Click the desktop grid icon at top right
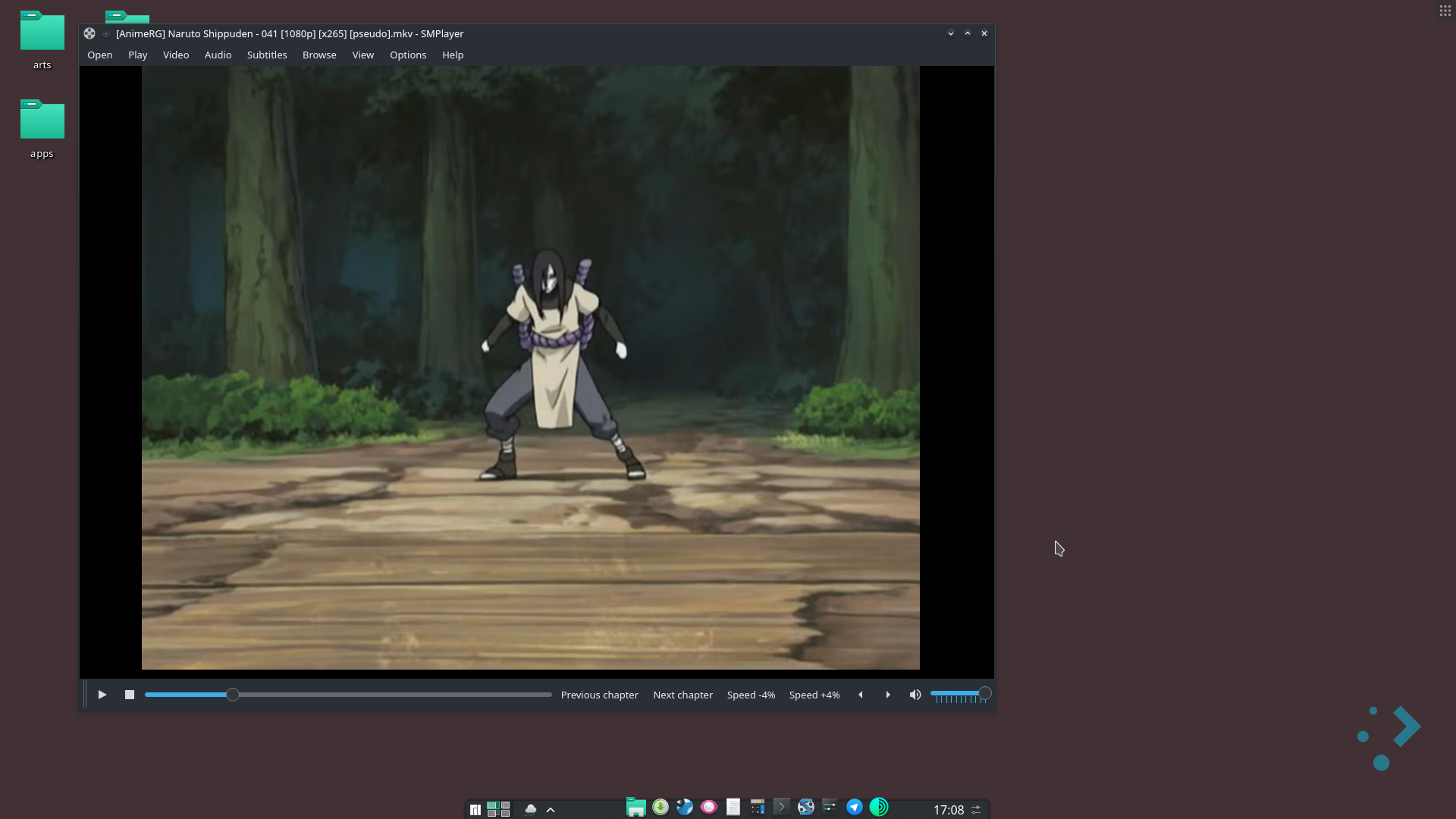1456x819 pixels. pos(1445,11)
